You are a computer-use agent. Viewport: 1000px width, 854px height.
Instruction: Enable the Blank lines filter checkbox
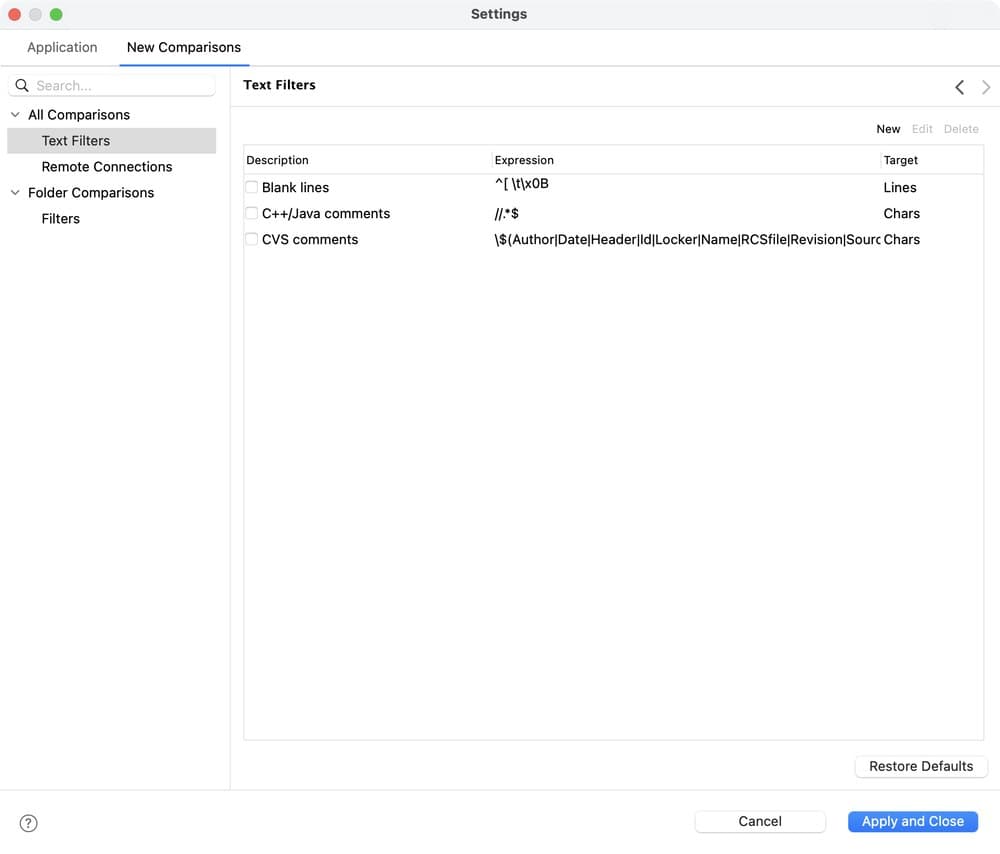pos(252,187)
